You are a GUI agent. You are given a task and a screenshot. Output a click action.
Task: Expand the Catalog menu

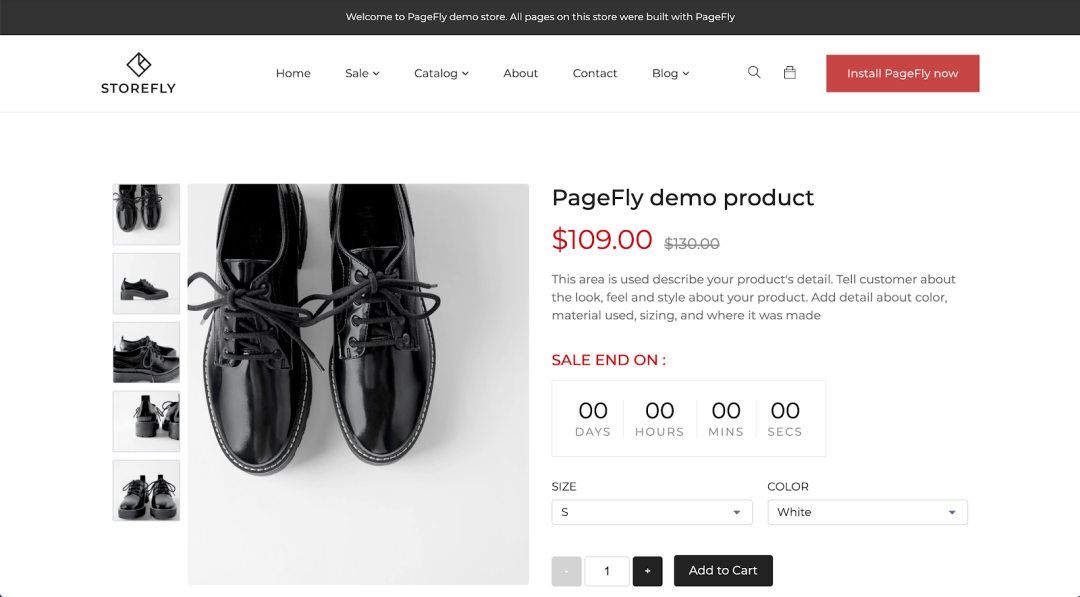point(442,73)
